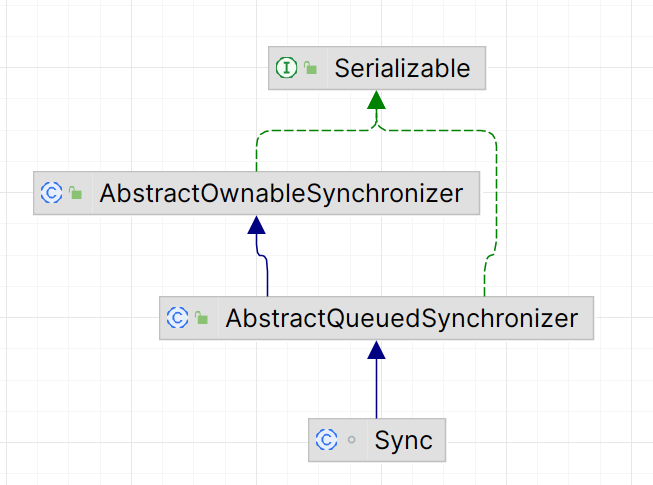This screenshot has height=485, width=653.
Task: Click the class icon on the Sync node
Action: pos(326,439)
